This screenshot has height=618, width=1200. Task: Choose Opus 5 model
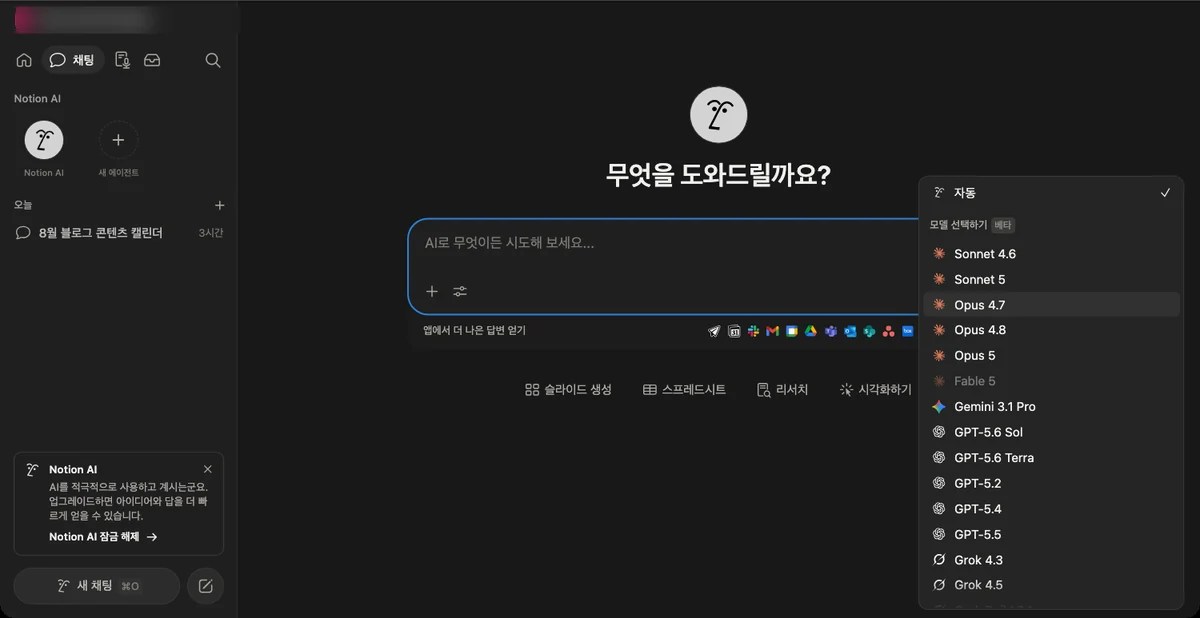pos(1051,356)
